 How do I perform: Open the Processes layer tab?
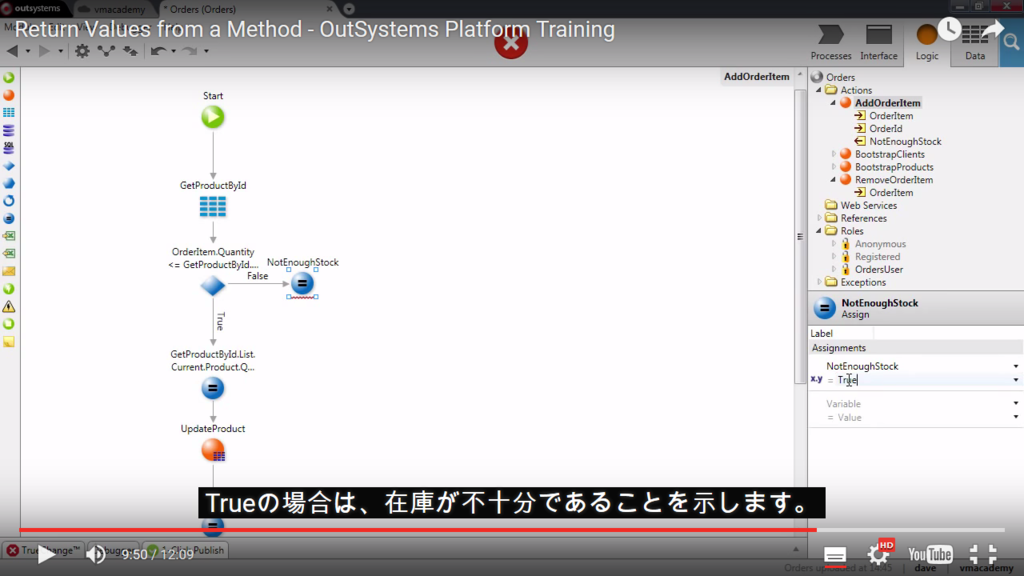pos(831,43)
